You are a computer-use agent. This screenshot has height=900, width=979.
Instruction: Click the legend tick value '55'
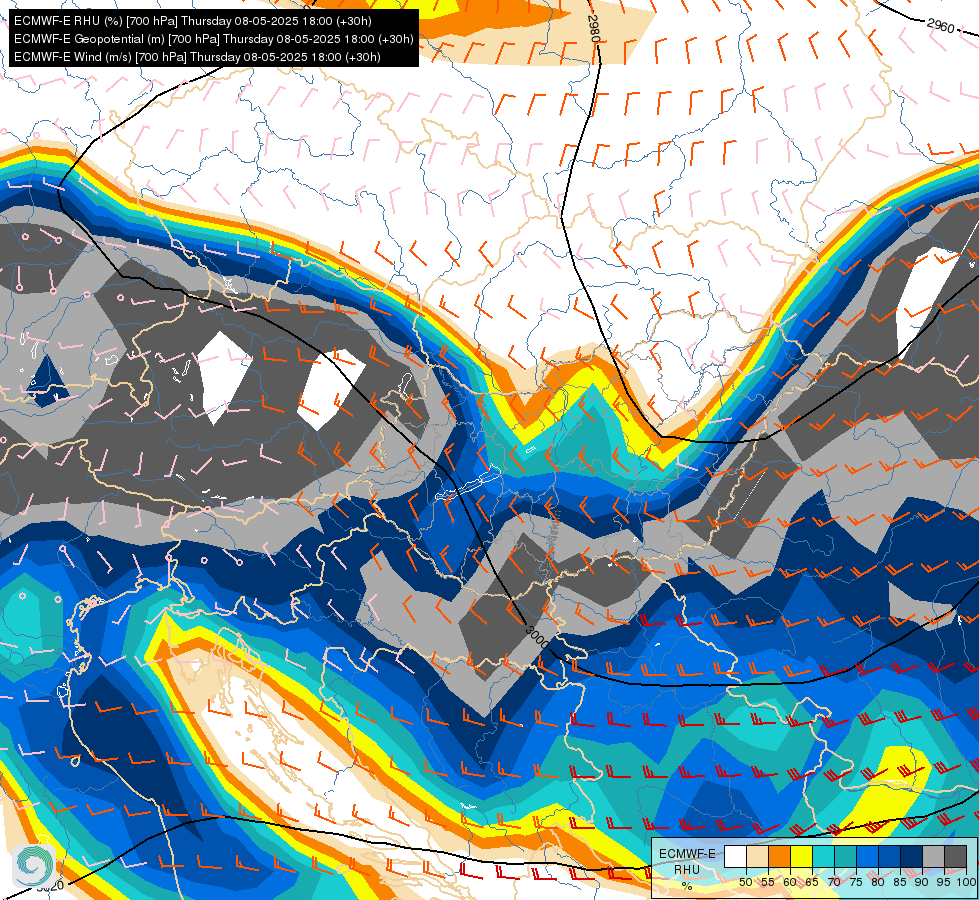tap(768, 883)
